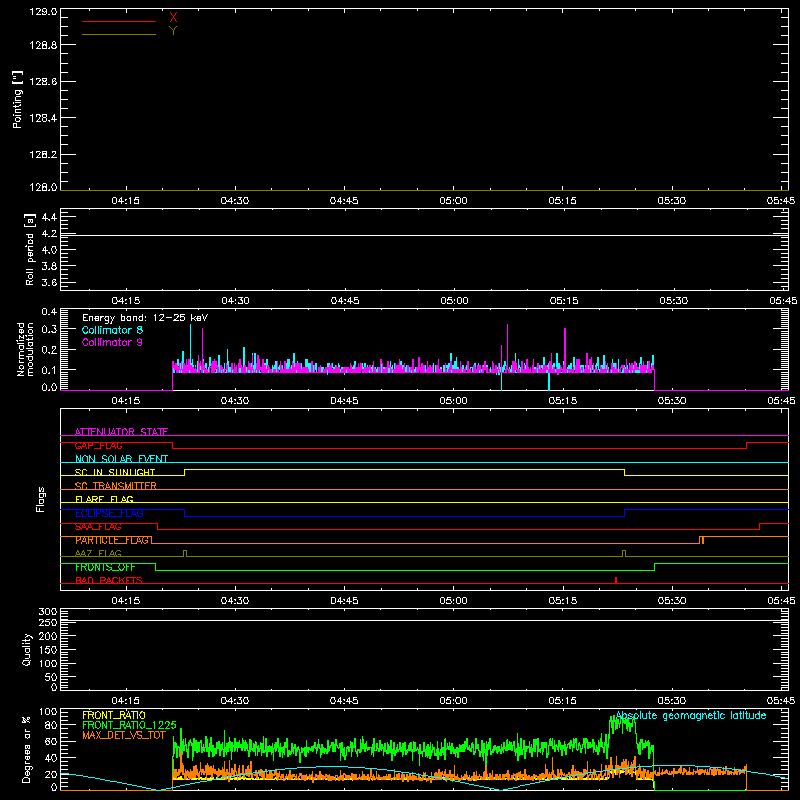Image resolution: width=800 pixels, height=800 pixels.
Task: Click the SAA_FLAG label
Action: click(98, 527)
